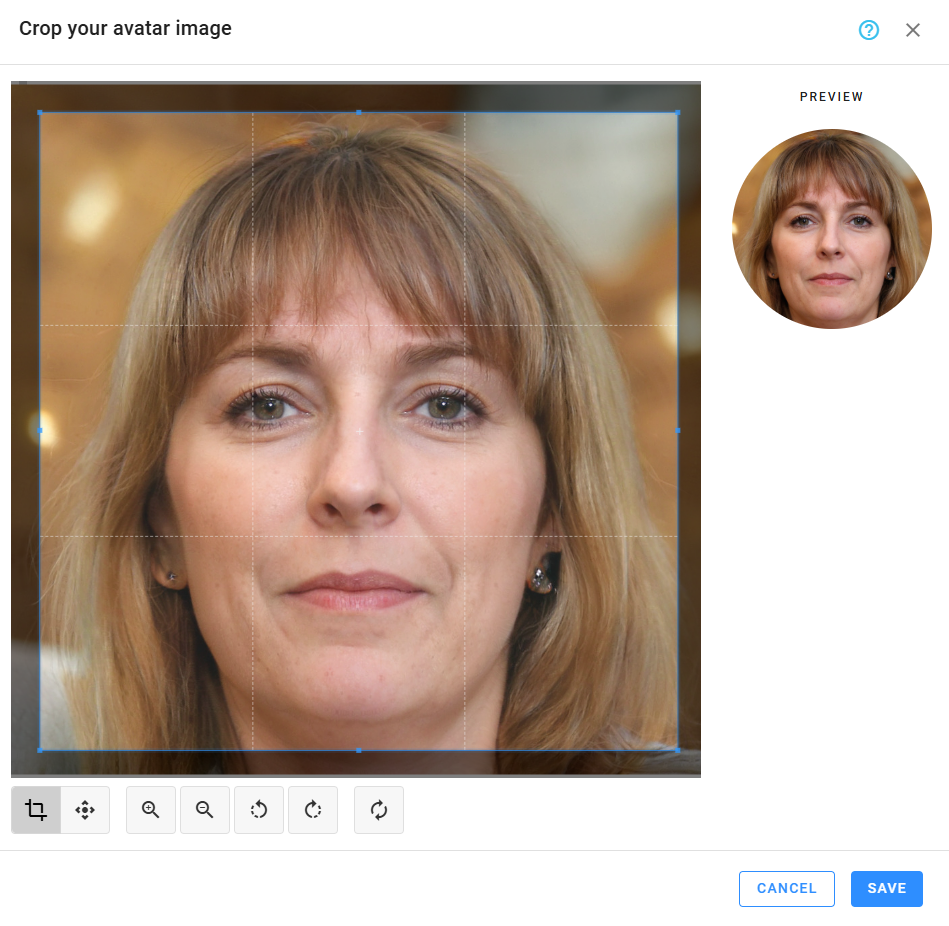Click the top-right crop corner handle
Viewport: 949px width, 926px height.
[x=677, y=113]
